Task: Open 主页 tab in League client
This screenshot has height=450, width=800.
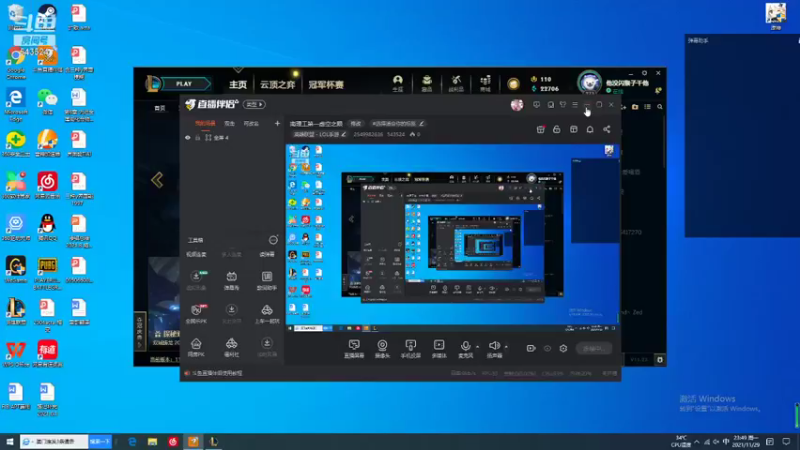Action: click(238, 85)
